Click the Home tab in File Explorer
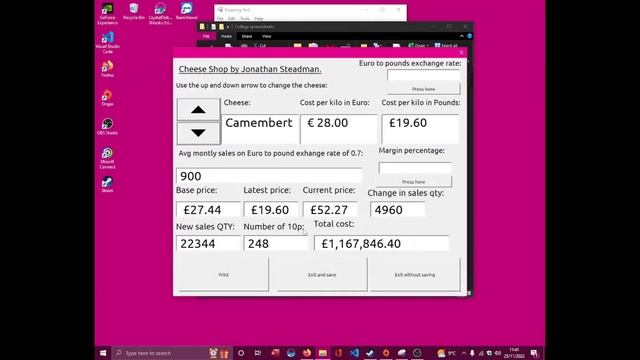Image resolution: width=640 pixels, height=360 pixels. click(x=226, y=36)
